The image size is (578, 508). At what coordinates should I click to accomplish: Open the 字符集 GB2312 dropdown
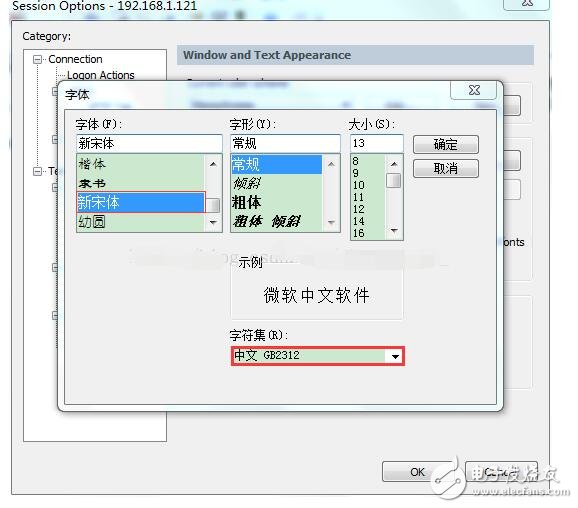395,356
